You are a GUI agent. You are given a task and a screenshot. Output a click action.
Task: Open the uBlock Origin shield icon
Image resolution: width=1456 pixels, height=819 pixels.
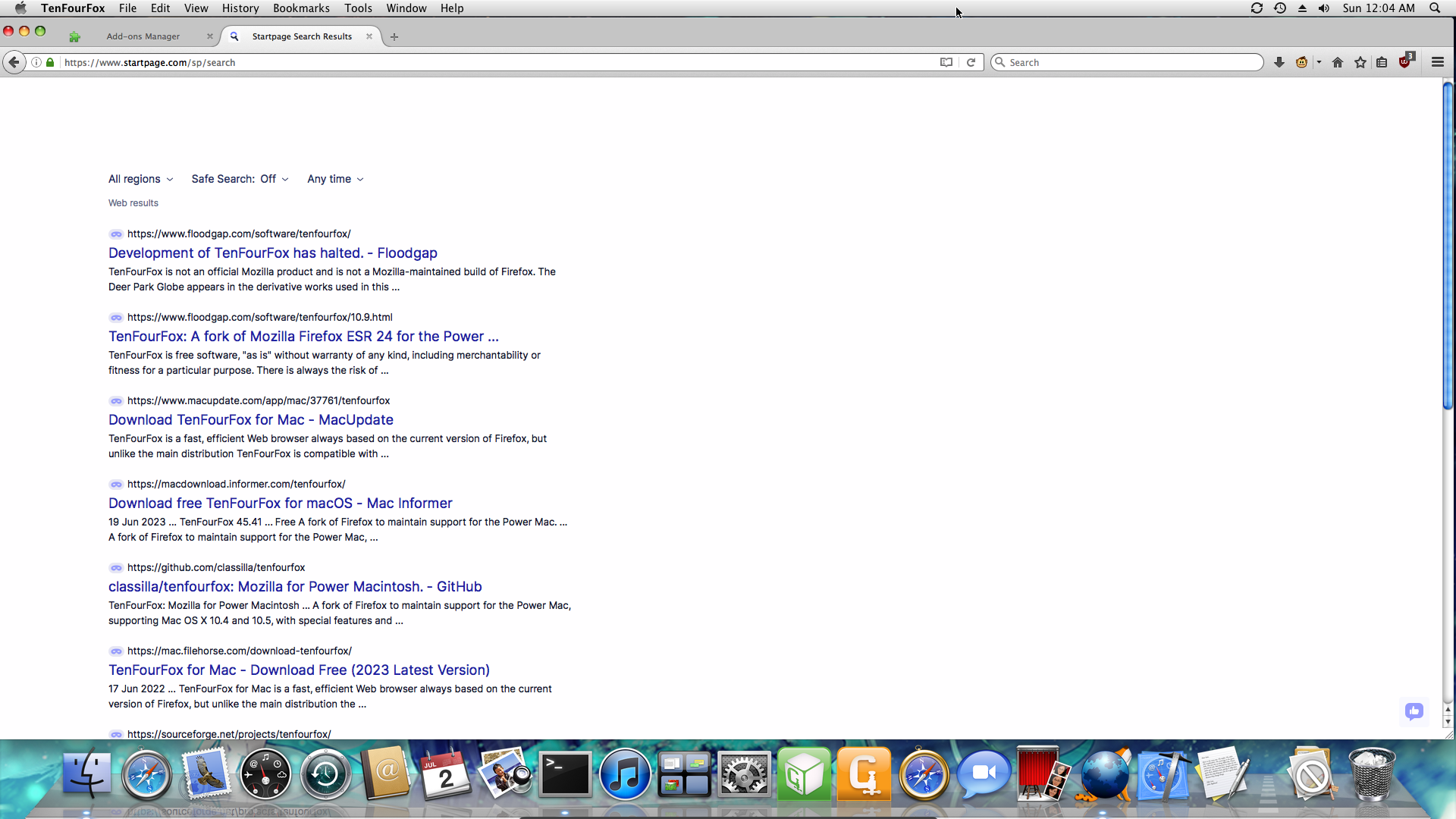point(1405,61)
